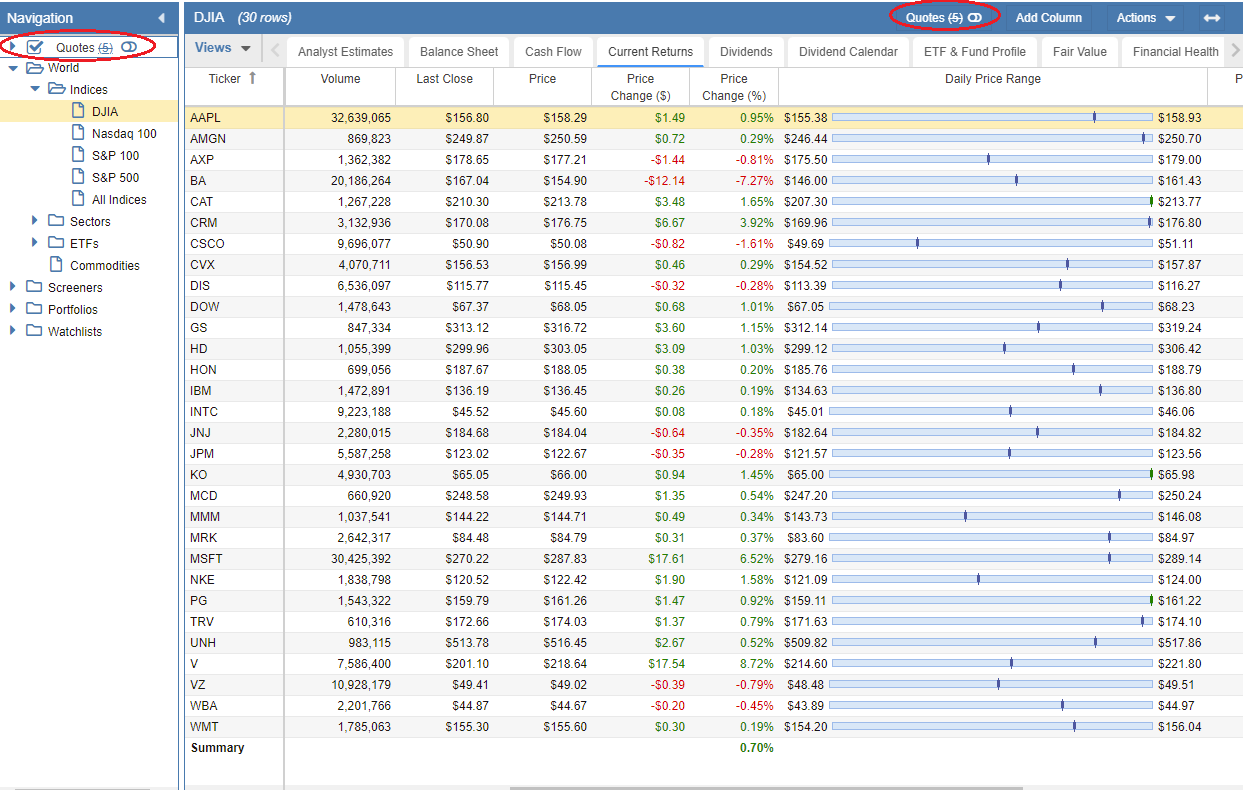Click the $513.78 last close cell
Viewport: 1243px width, 790px height.
tap(445, 642)
